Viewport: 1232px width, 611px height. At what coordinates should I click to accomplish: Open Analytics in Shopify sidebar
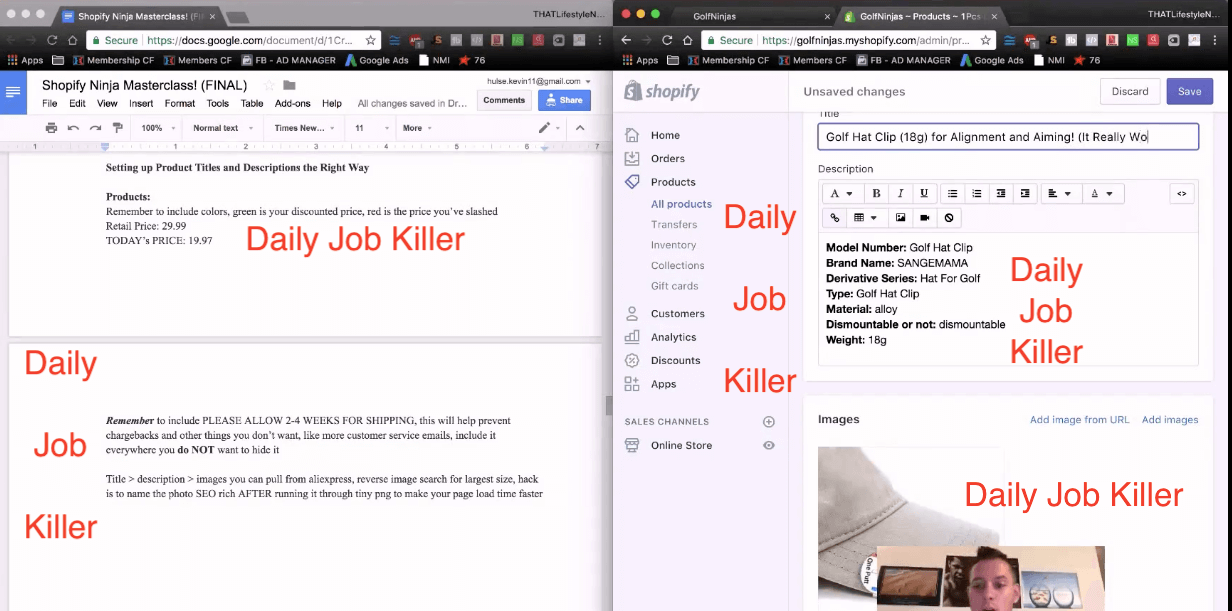point(674,337)
